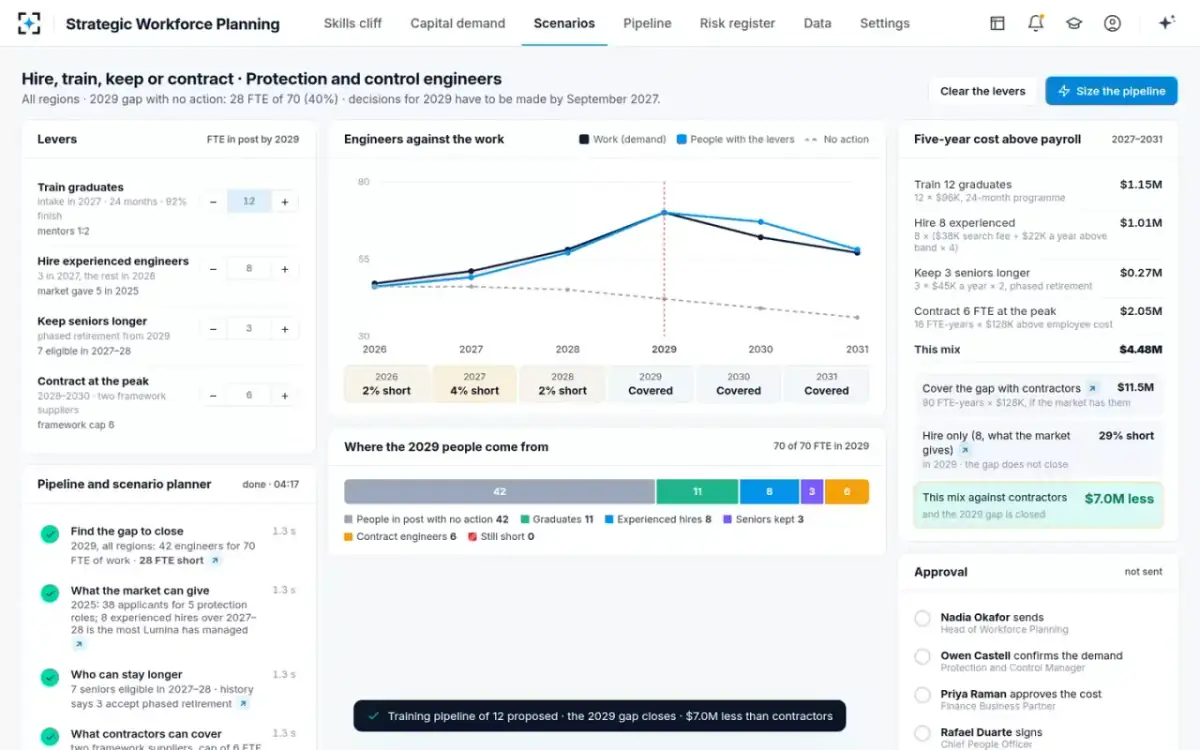Click green check for What the market can give
This screenshot has height=750, width=1200.
coord(49,593)
